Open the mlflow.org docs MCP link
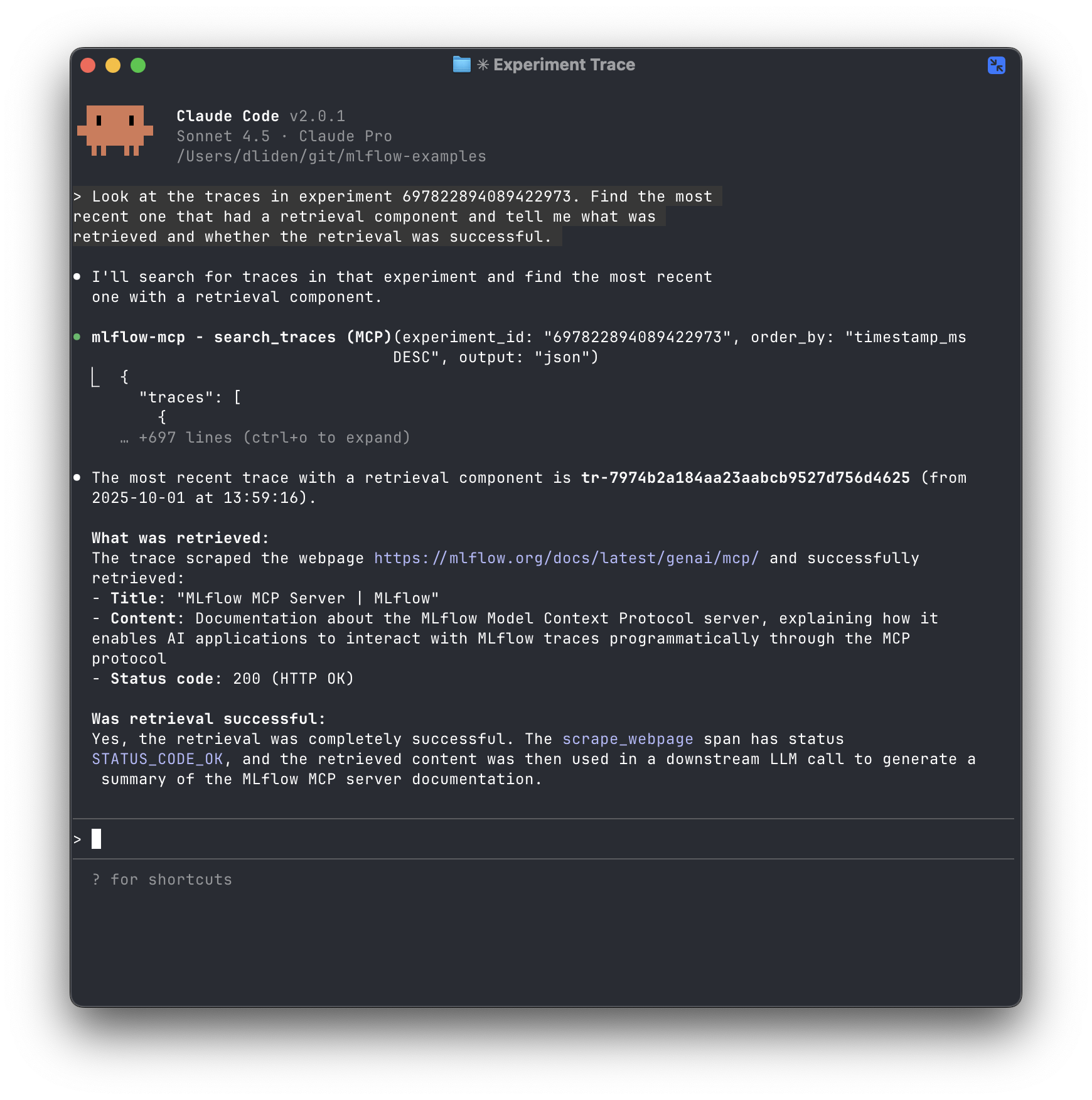1092x1100 pixels. (x=566, y=558)
